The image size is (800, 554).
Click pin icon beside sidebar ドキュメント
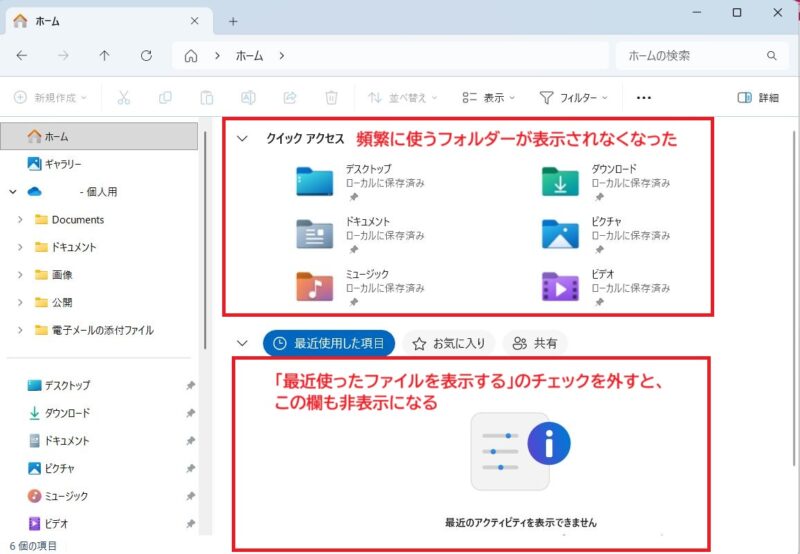tap(190, 441)
